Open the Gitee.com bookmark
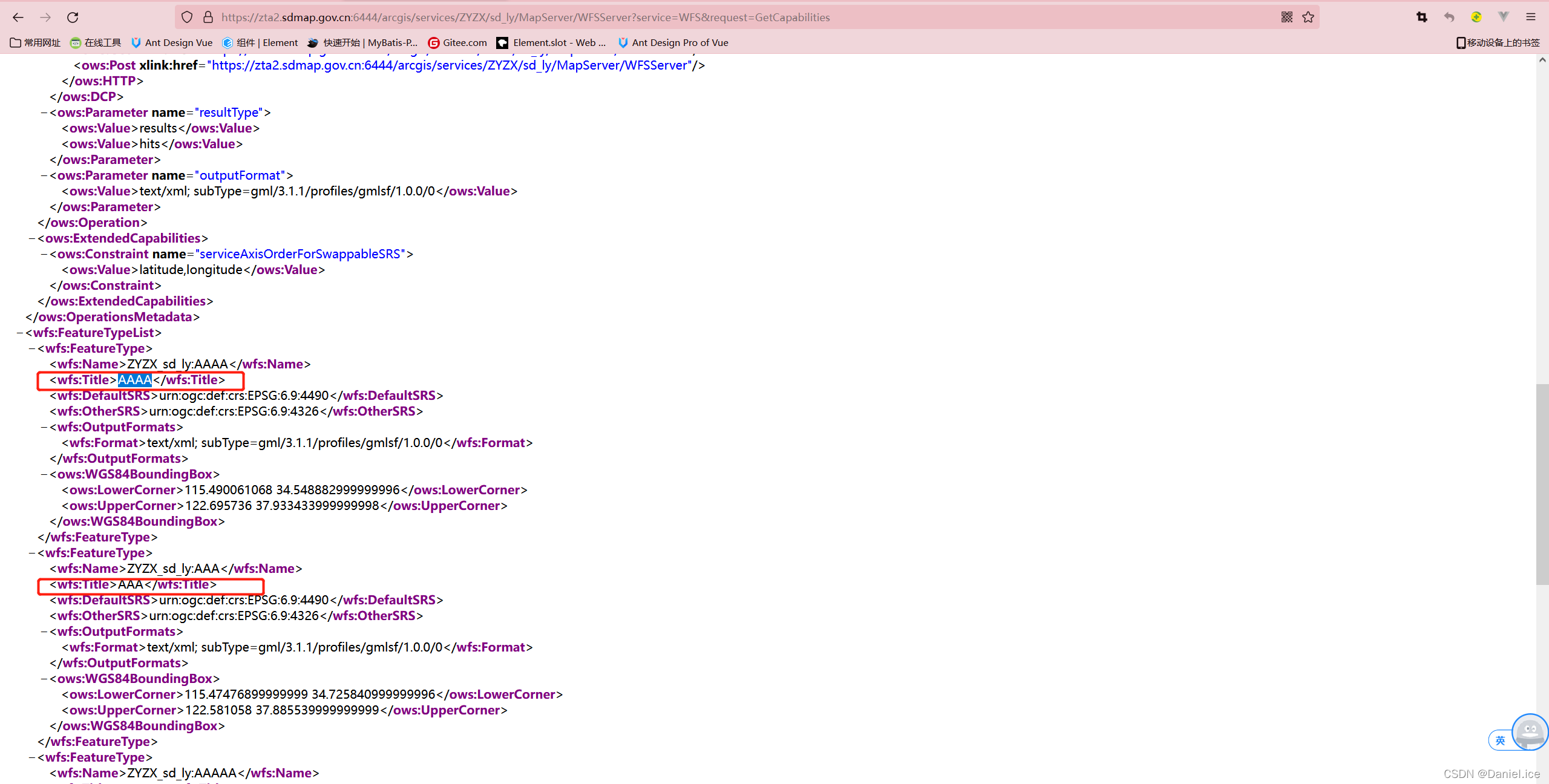 pos(457,42)
